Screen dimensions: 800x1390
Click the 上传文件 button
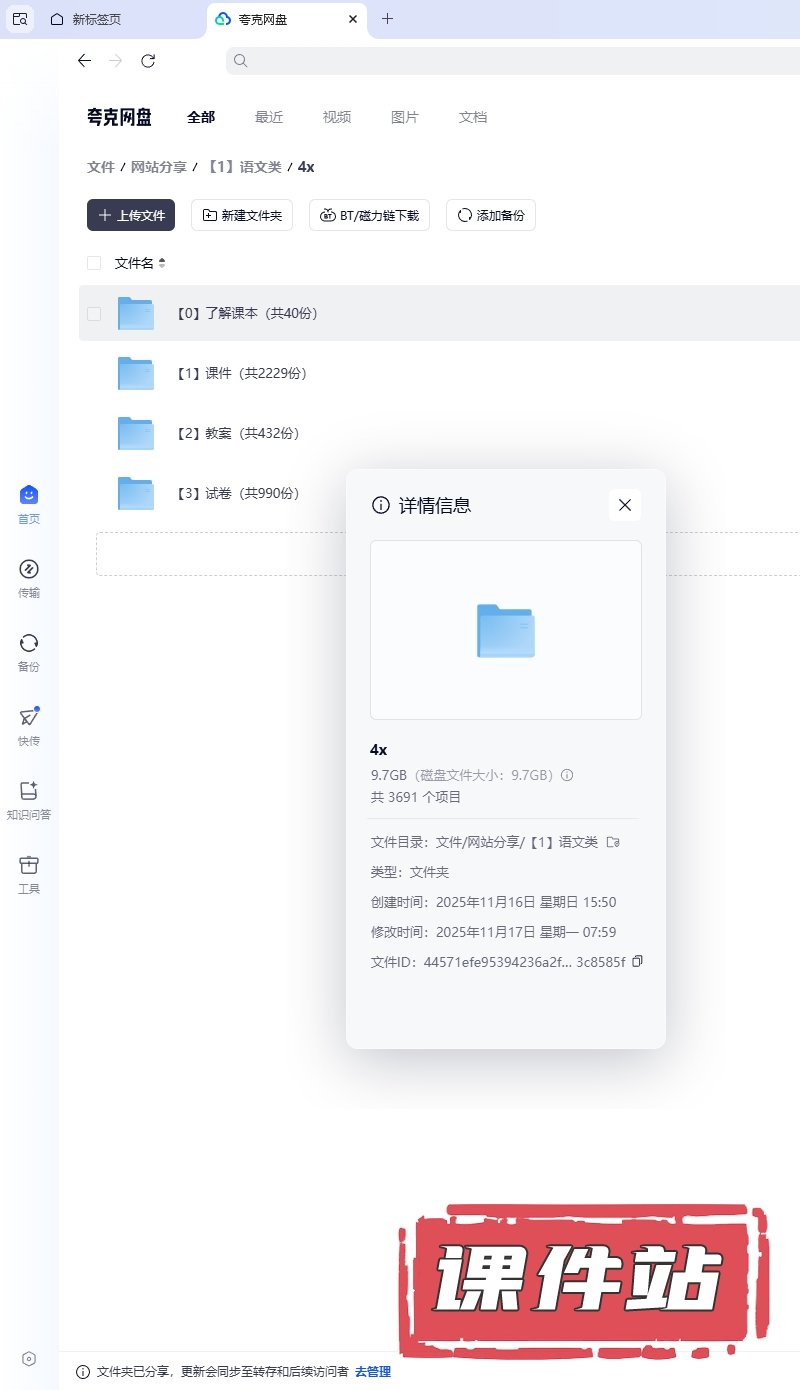point(131,215)
